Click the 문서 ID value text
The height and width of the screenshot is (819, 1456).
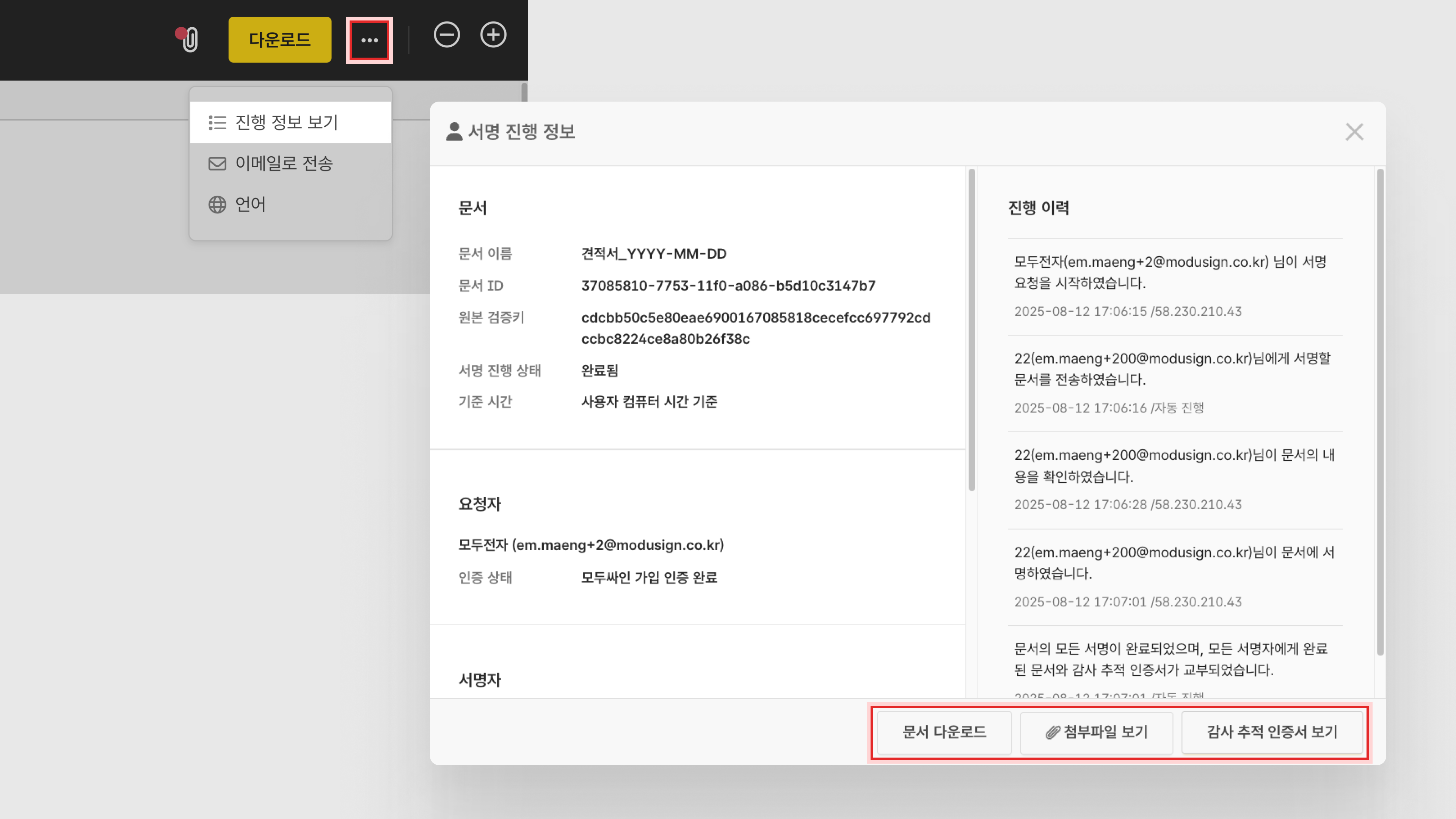[728, 286]
